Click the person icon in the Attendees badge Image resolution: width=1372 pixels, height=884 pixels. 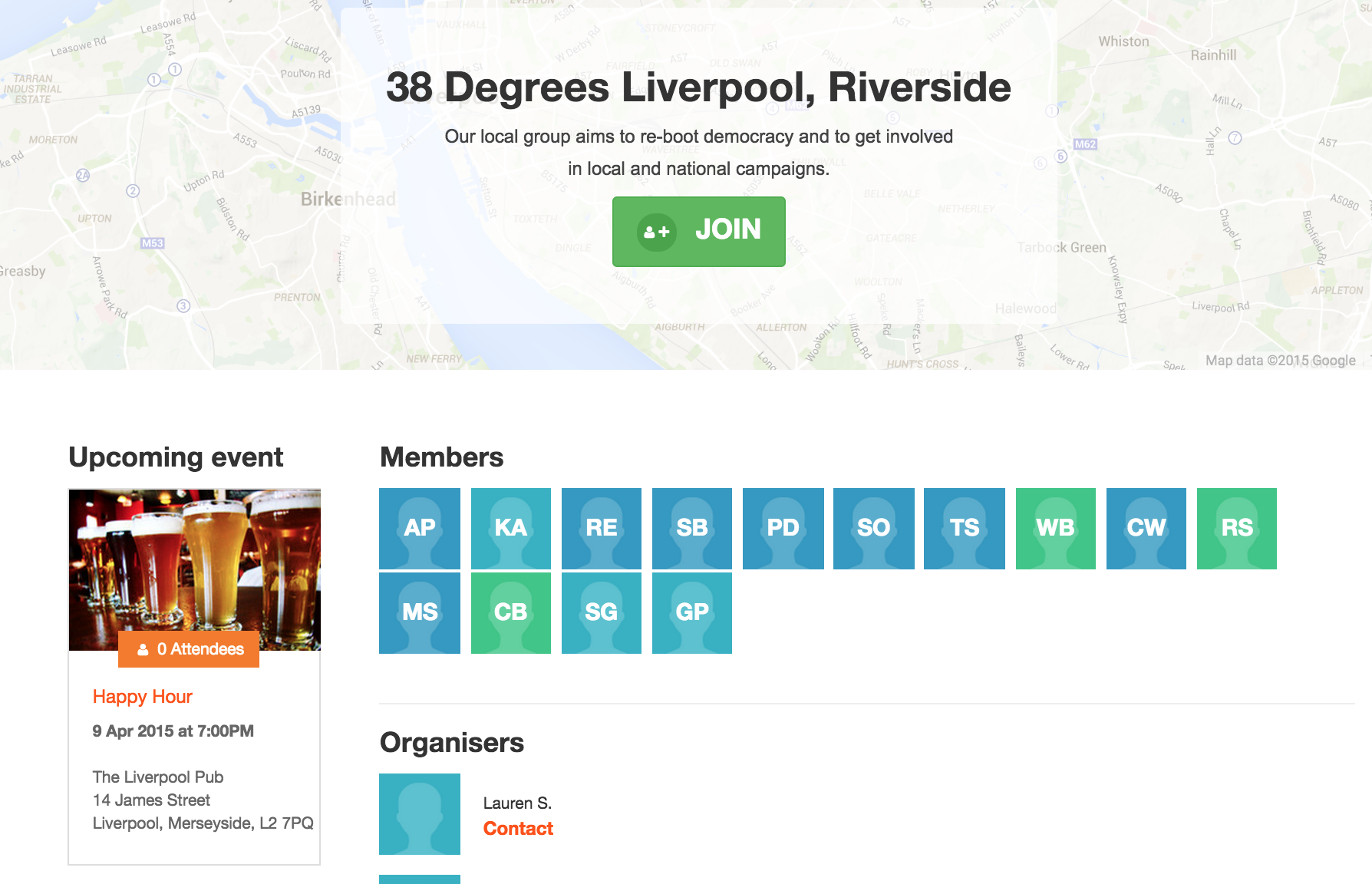point(143,649)
